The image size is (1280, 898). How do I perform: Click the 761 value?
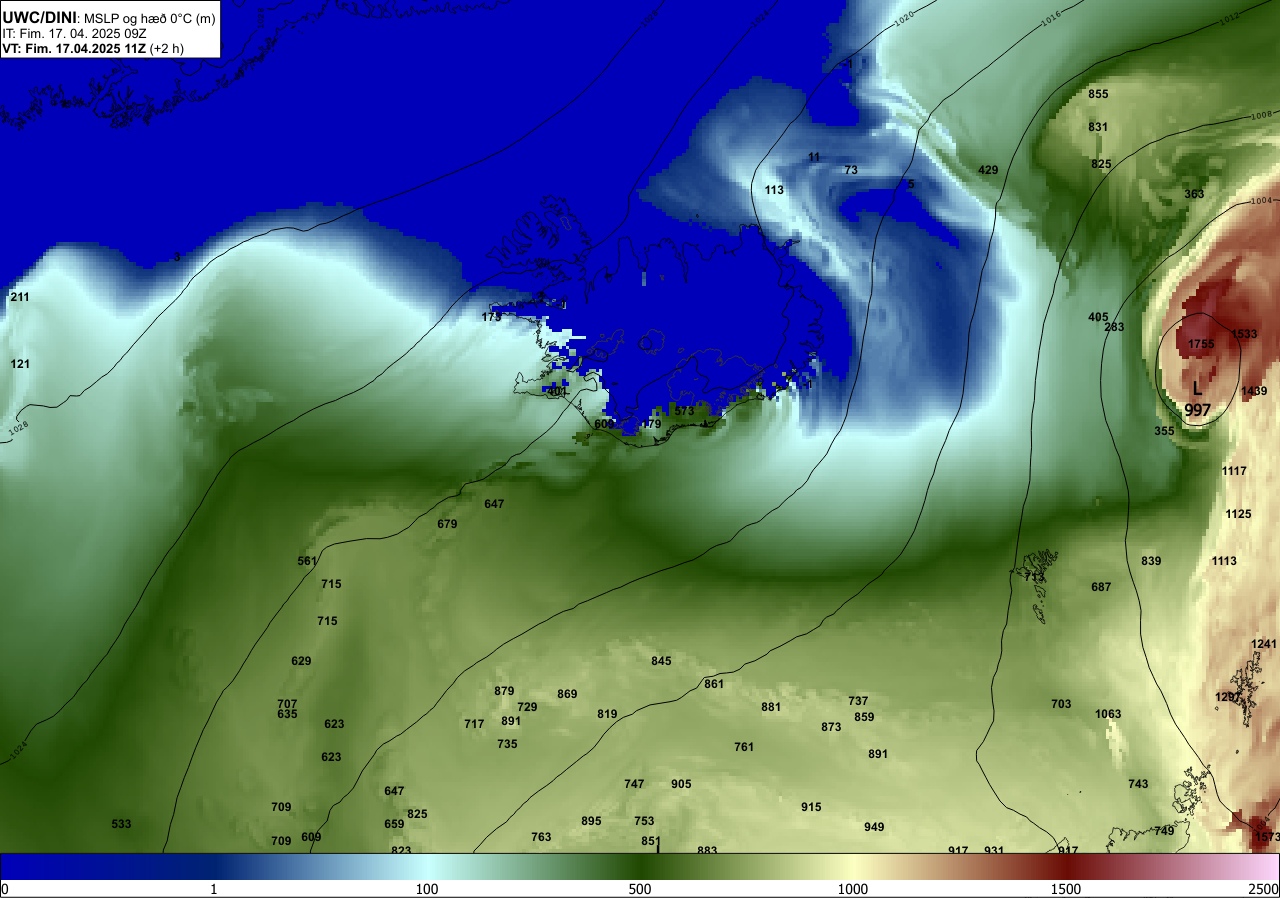744,747
